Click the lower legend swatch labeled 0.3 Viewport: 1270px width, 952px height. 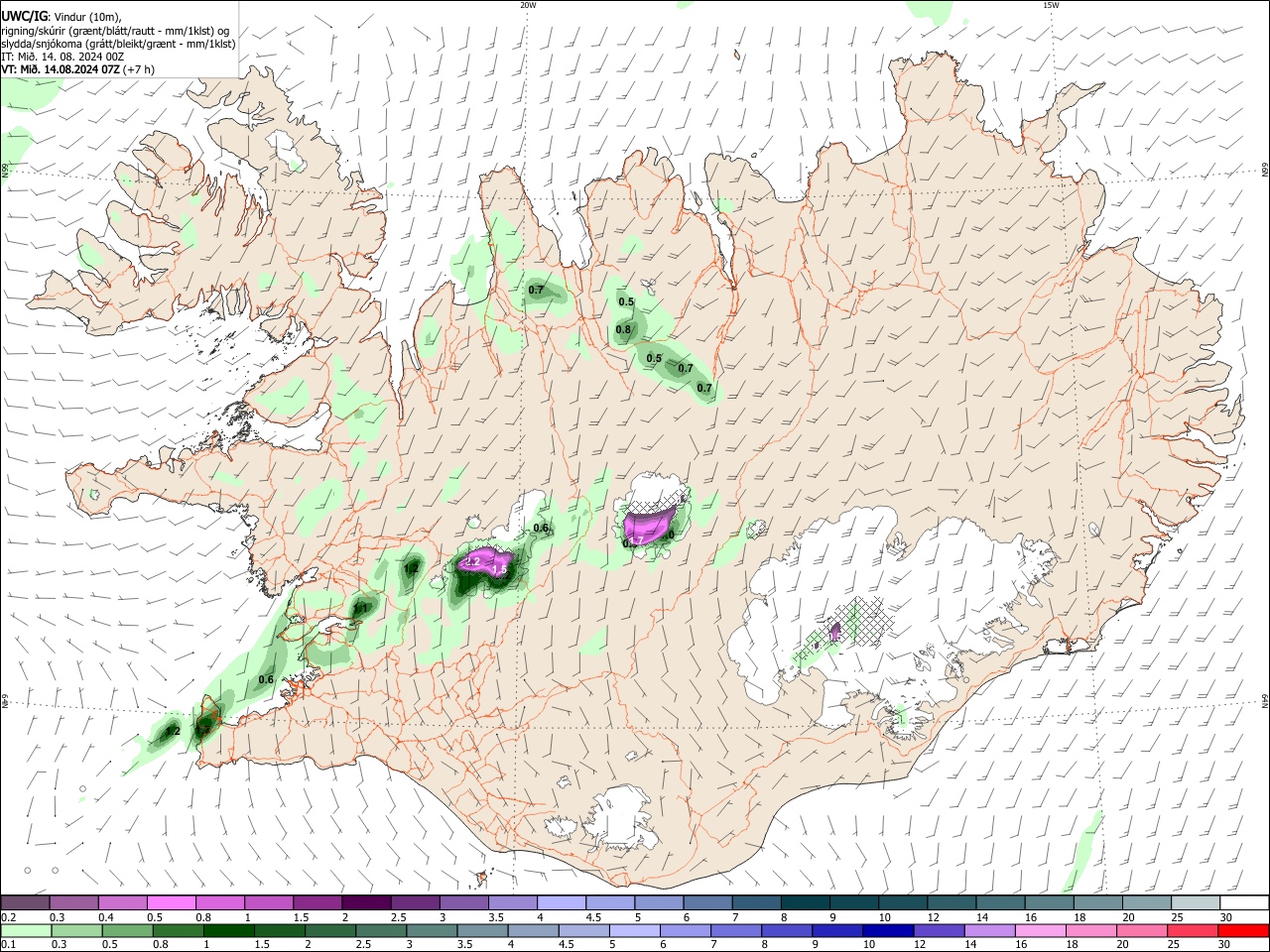[x=76, y=930]
